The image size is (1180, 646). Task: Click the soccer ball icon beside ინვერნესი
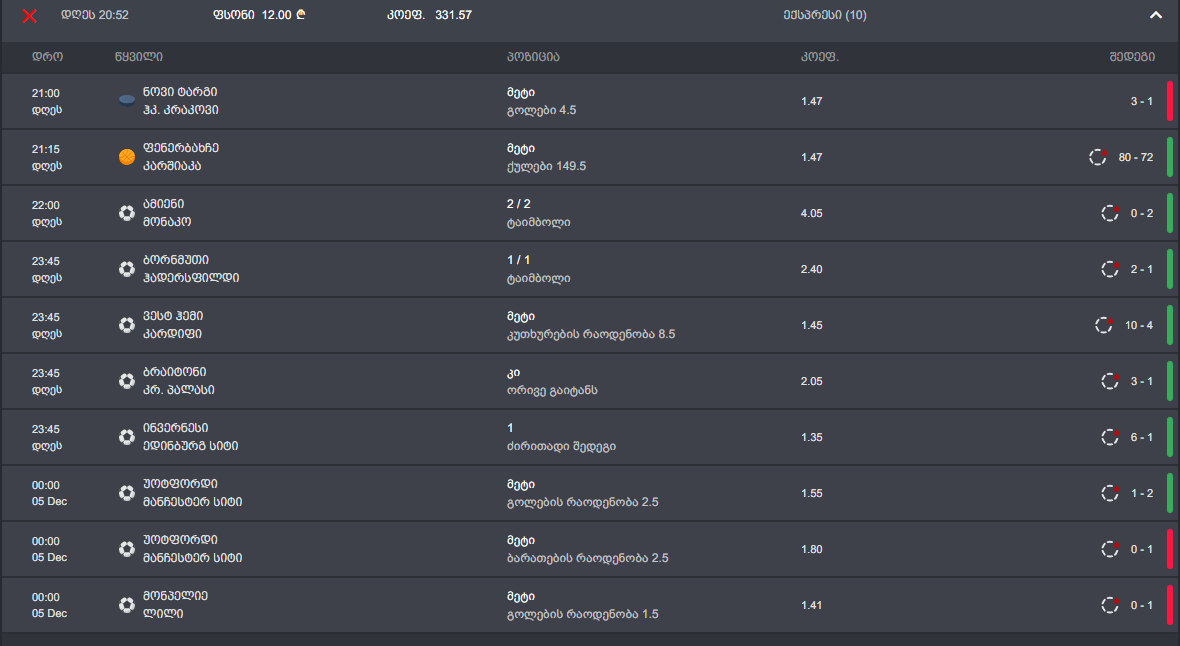pos(127,437)
